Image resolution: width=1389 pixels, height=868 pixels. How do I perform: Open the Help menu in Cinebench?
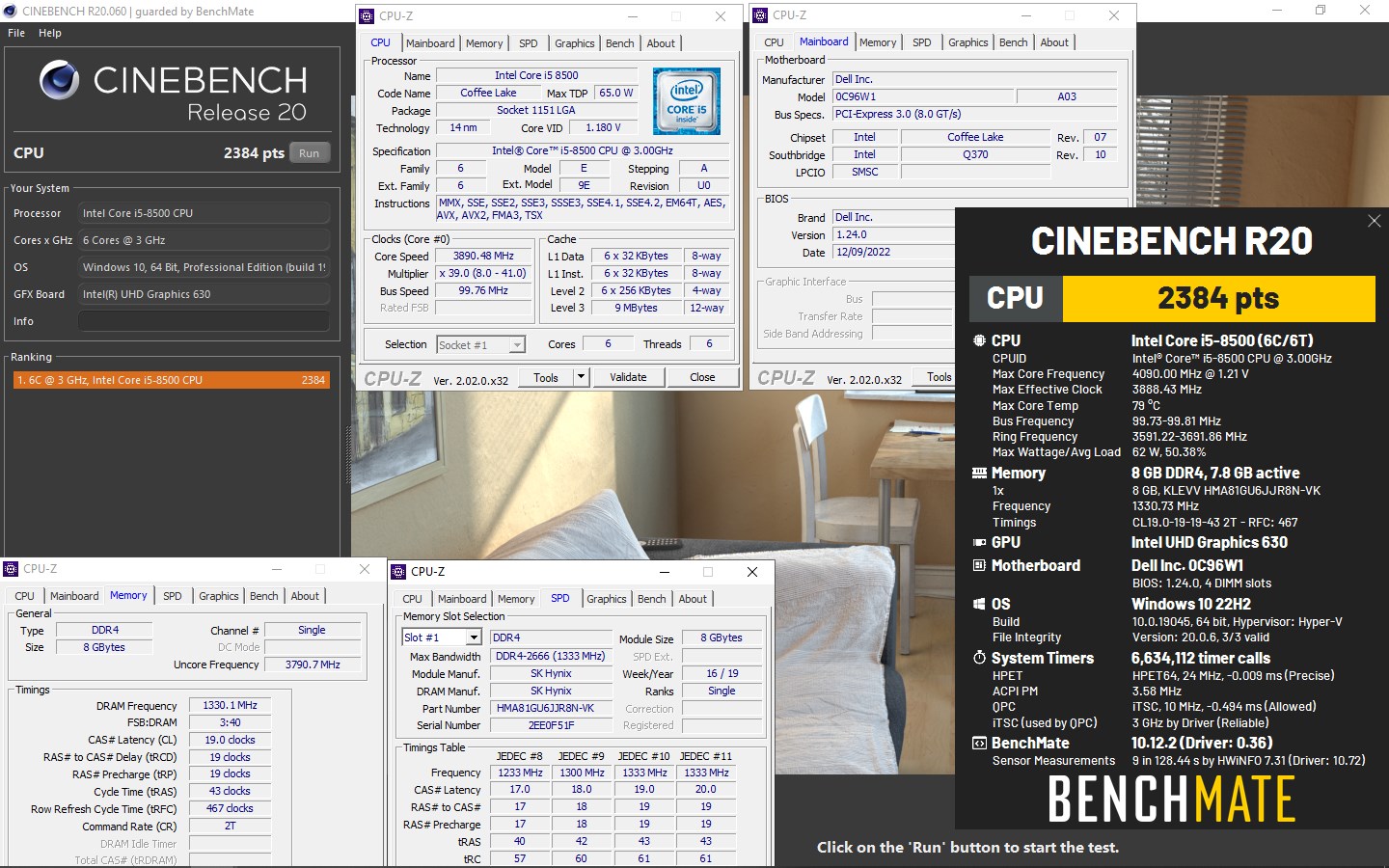(50, 33)
